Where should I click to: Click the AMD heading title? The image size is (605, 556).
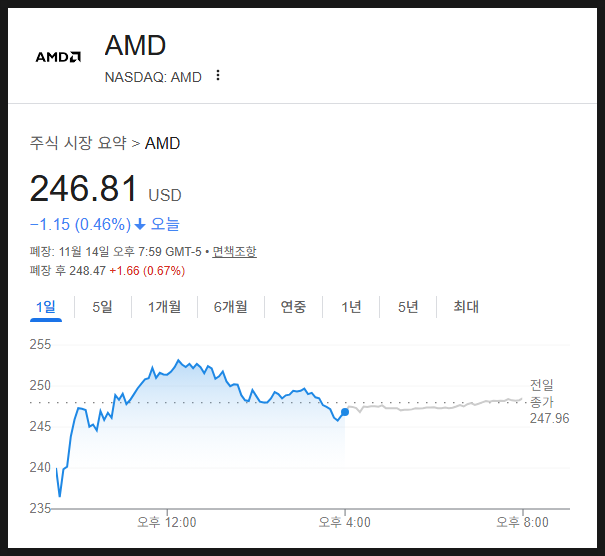click(135, 45)
